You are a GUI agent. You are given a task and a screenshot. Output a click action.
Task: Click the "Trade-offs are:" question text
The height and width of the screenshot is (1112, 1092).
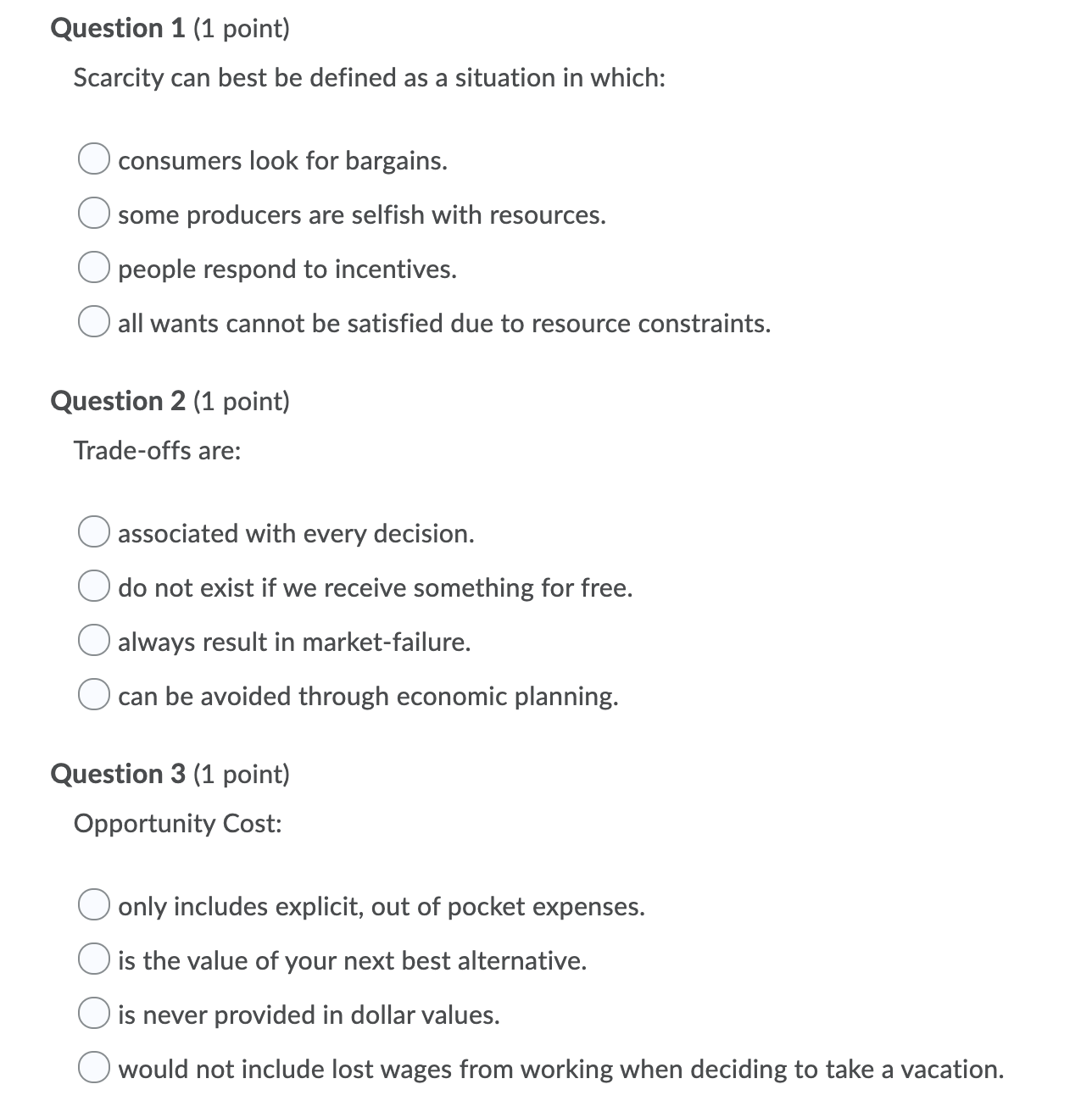(158, 449)
